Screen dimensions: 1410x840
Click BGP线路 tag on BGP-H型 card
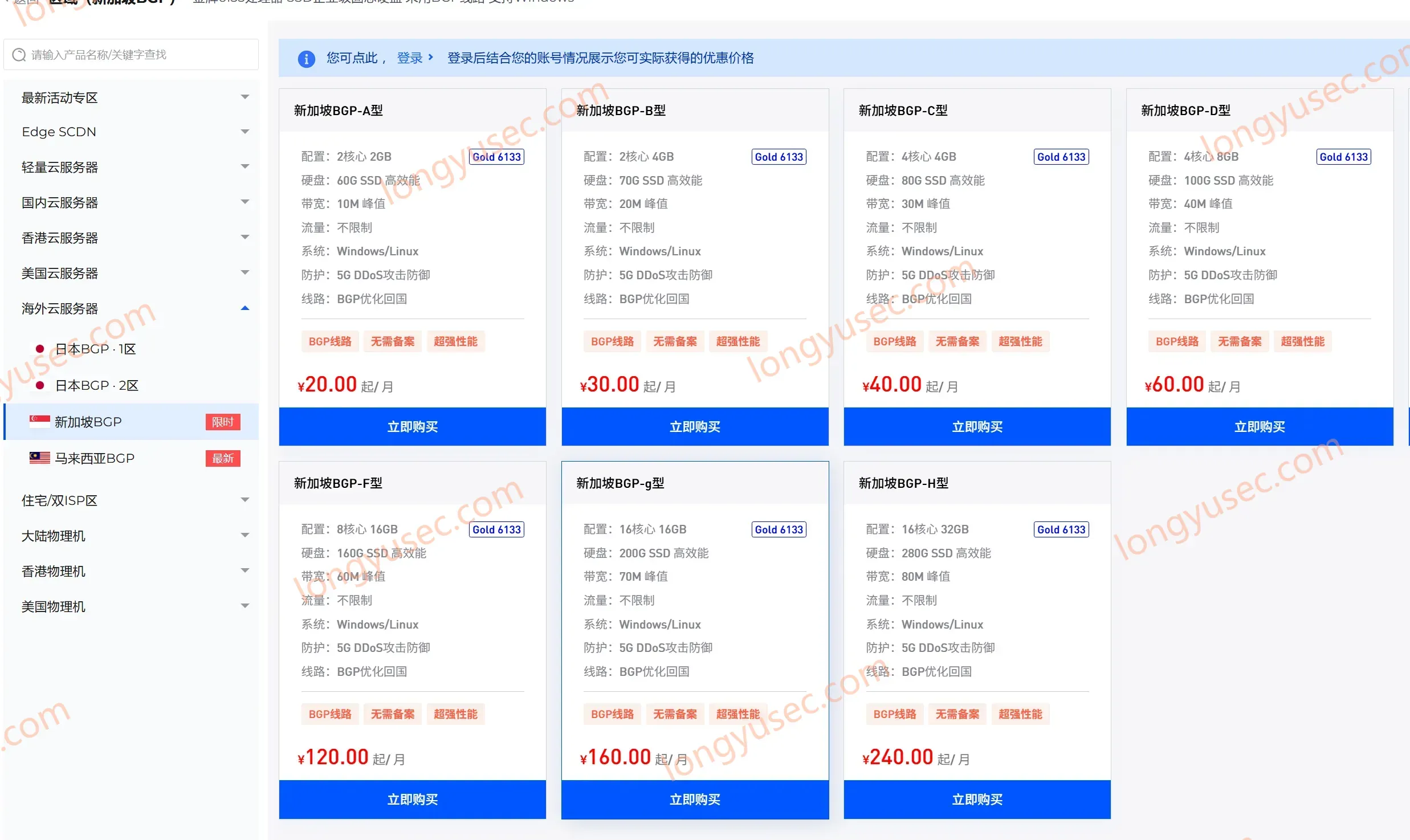(895, 714)
